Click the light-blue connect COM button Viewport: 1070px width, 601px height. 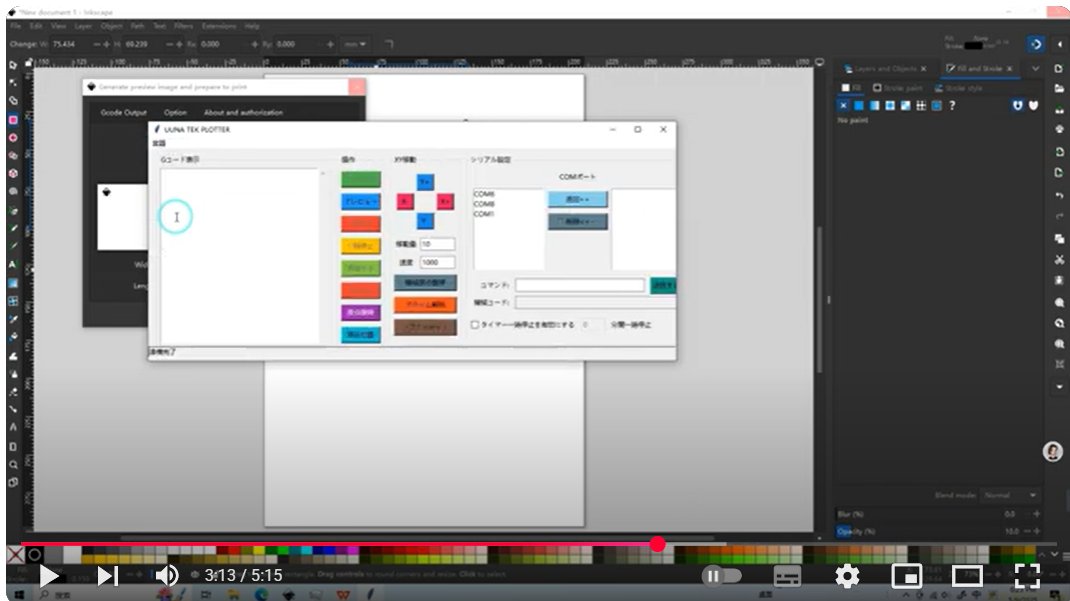[577, 199]
